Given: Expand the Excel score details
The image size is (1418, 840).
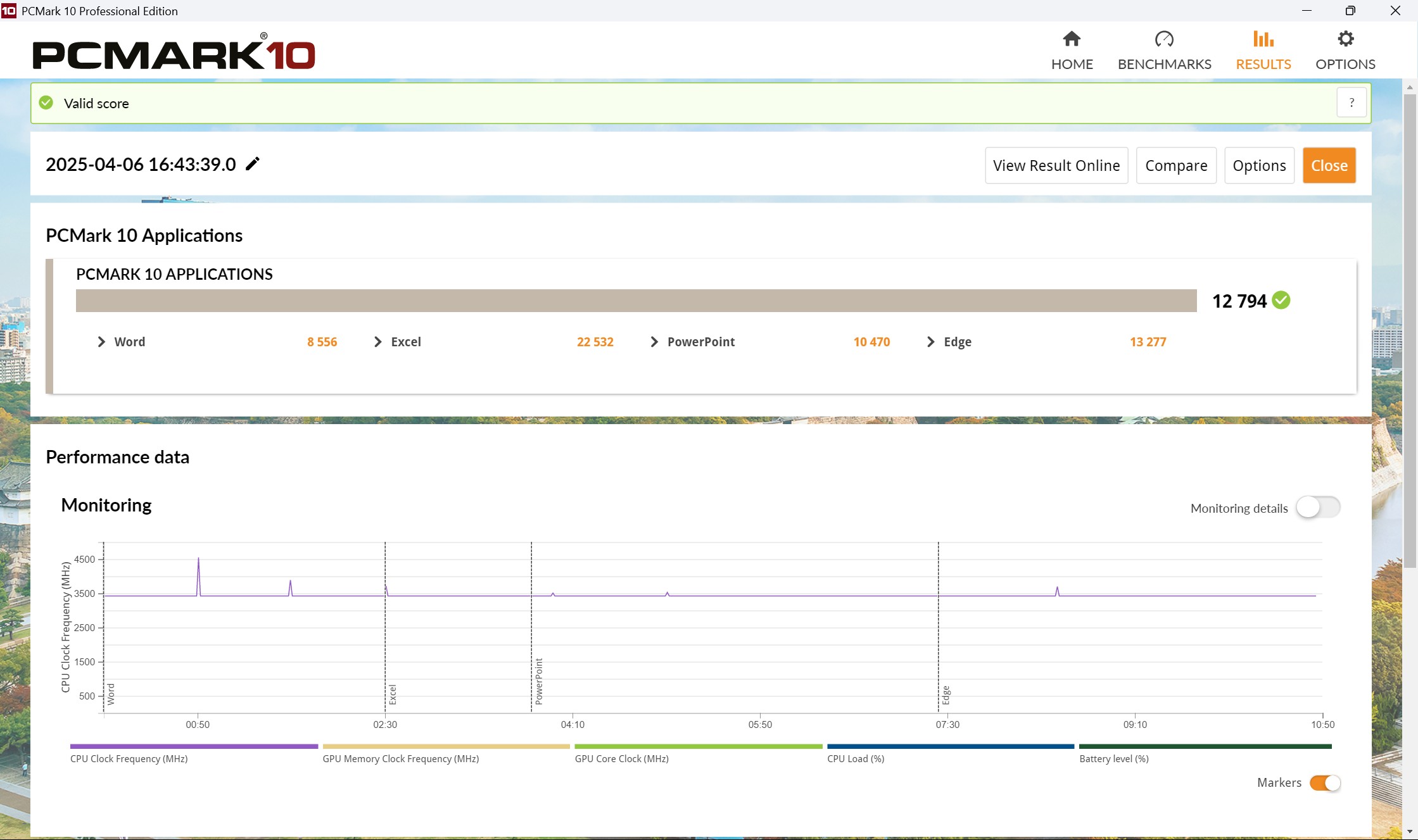Looking at the screenshot, I should coord(378,342).
